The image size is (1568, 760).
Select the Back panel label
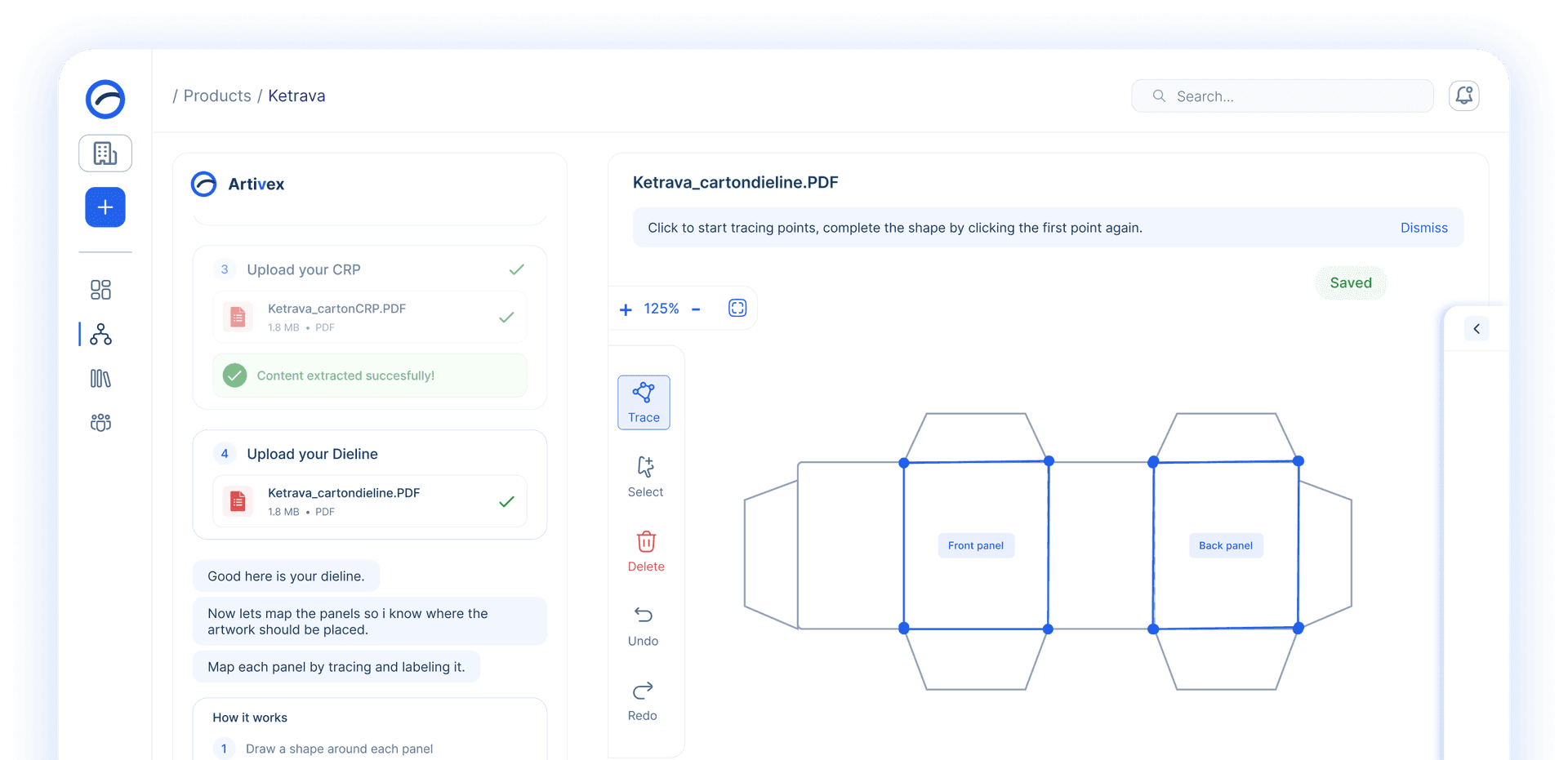click(1225, 545)
